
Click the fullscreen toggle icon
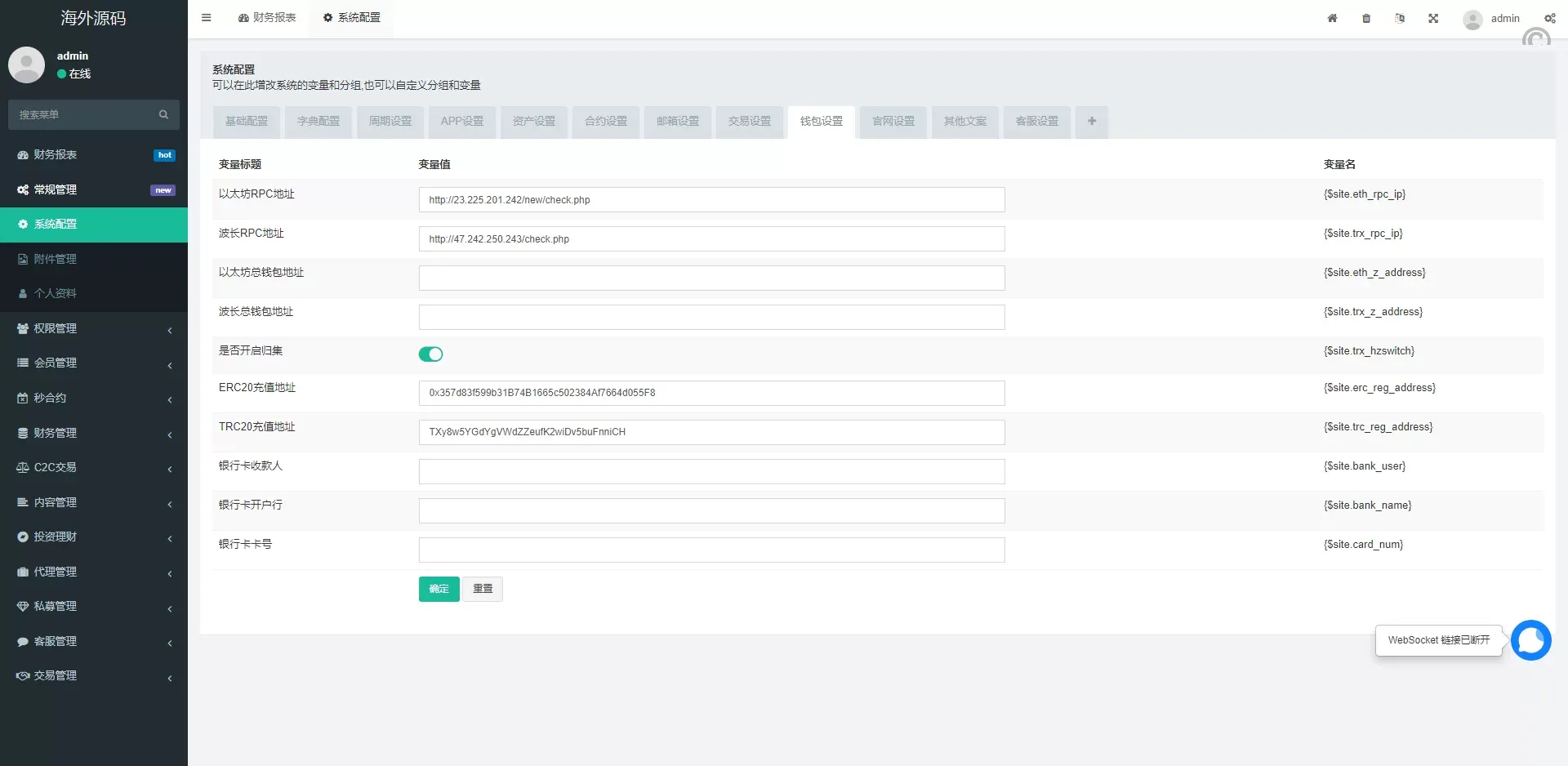(x=1433, y=18)
